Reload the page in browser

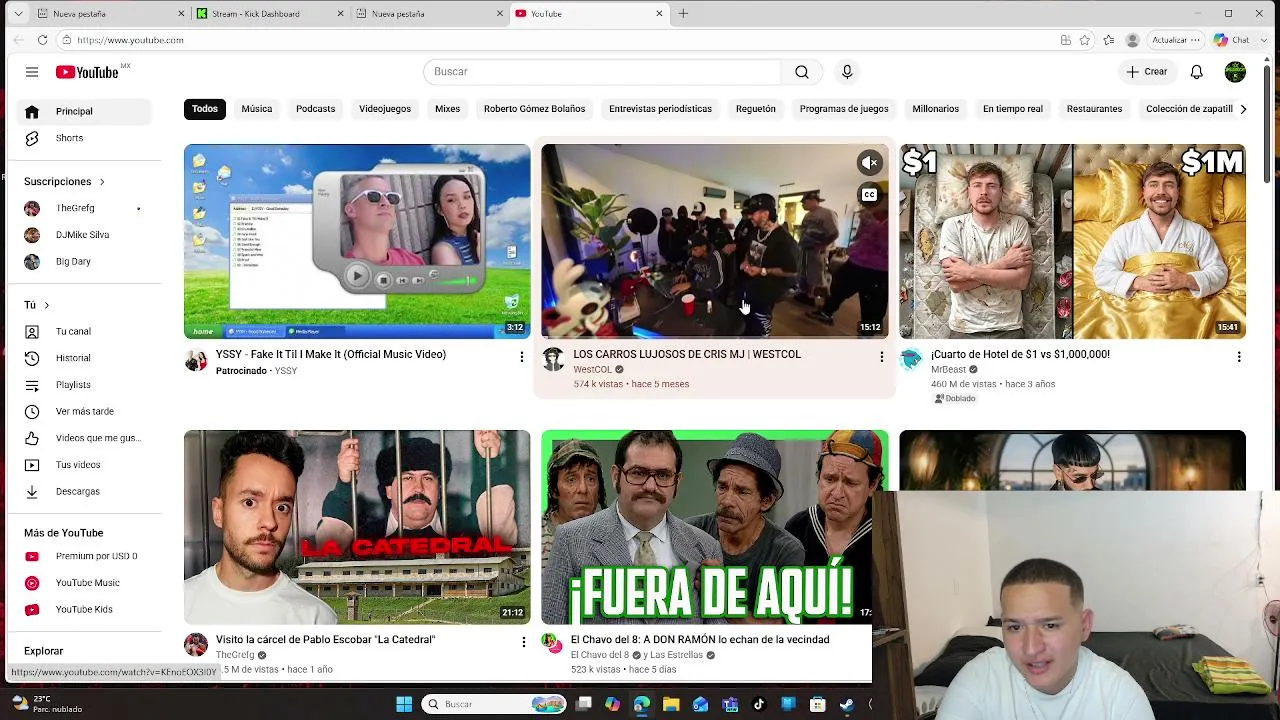tap(42, 40)
